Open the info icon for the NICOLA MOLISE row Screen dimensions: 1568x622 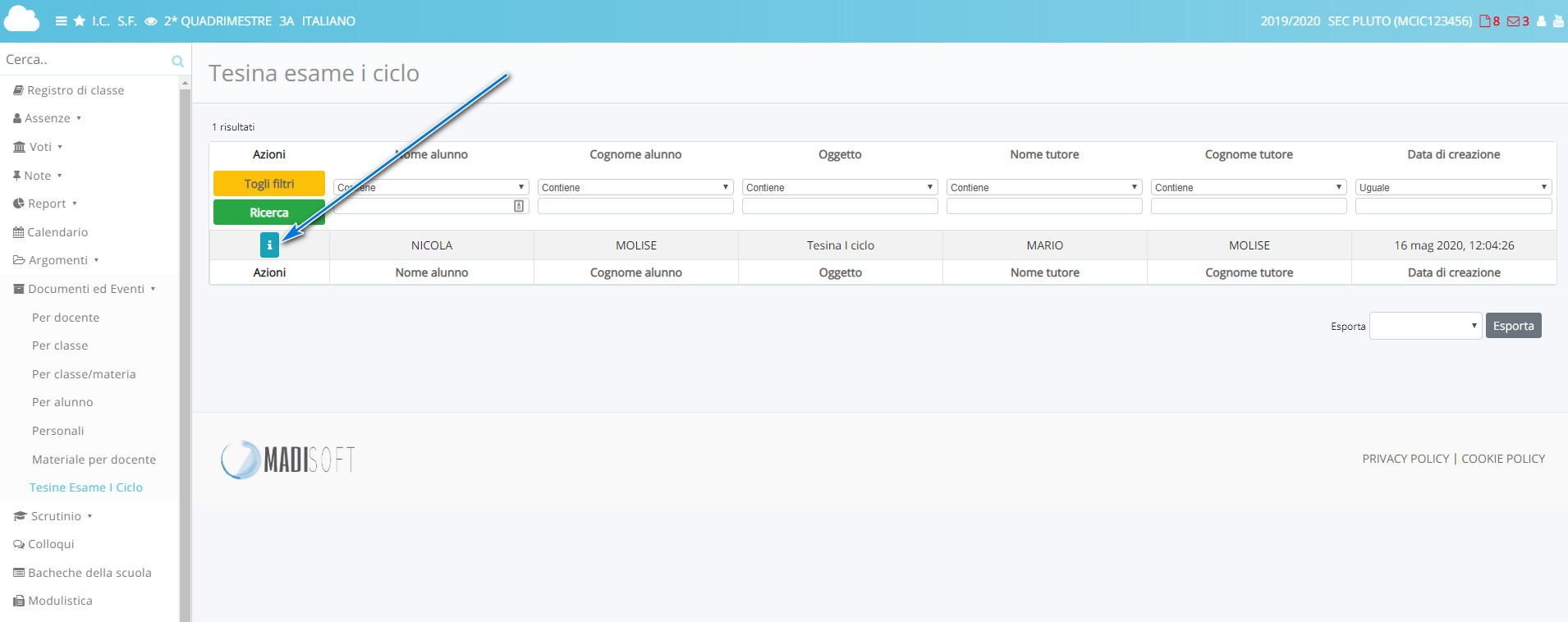coord(269,245)
